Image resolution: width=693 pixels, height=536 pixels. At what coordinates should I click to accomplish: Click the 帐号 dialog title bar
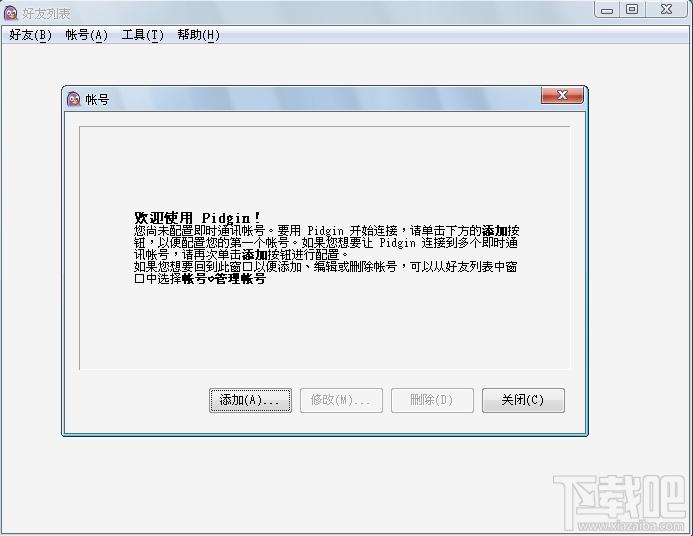coord(300,99)
